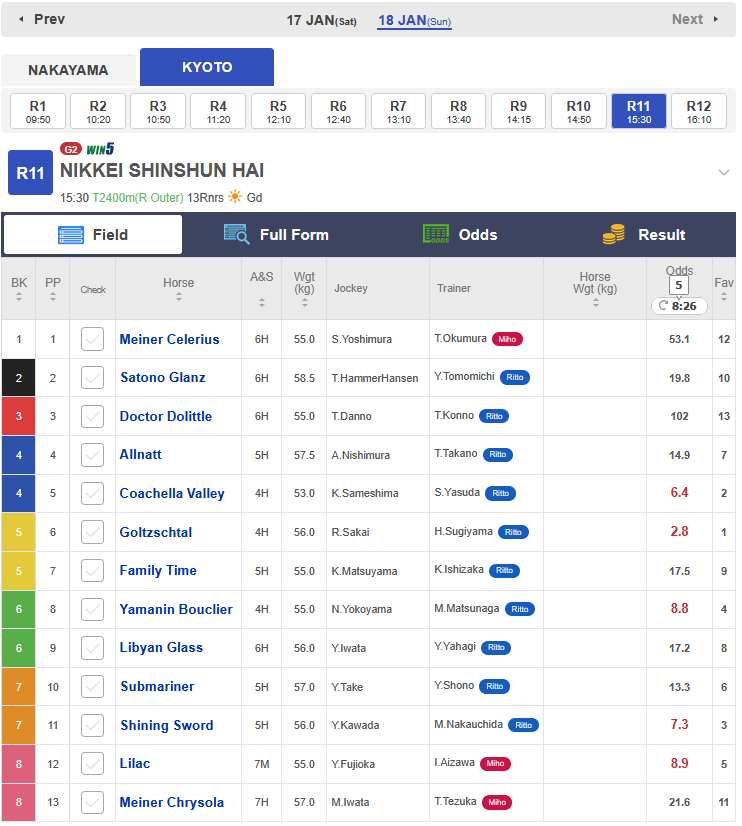Check the box for Submariner

(92, 686)
